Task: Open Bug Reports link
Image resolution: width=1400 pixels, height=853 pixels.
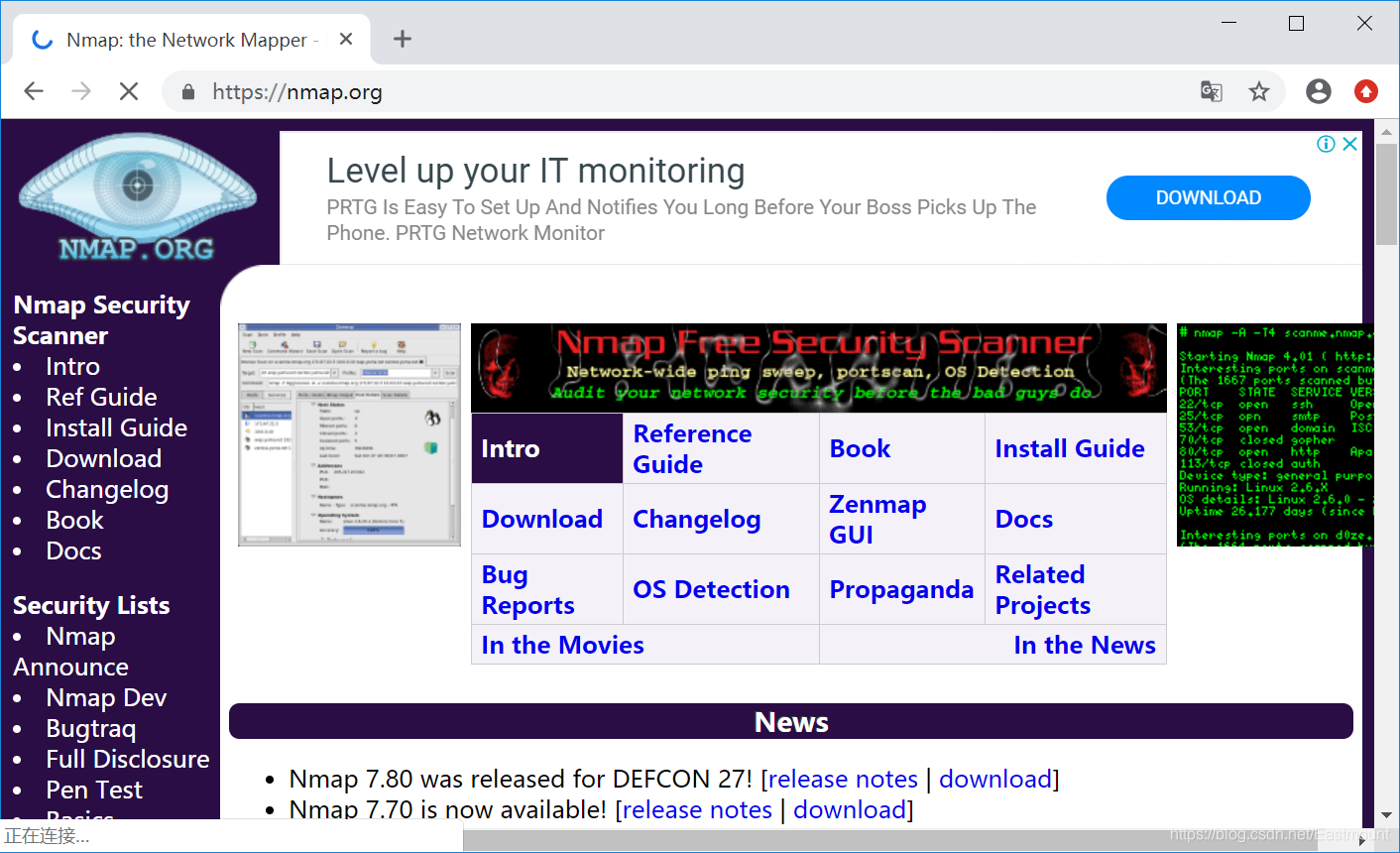Action: coord(527,589)
